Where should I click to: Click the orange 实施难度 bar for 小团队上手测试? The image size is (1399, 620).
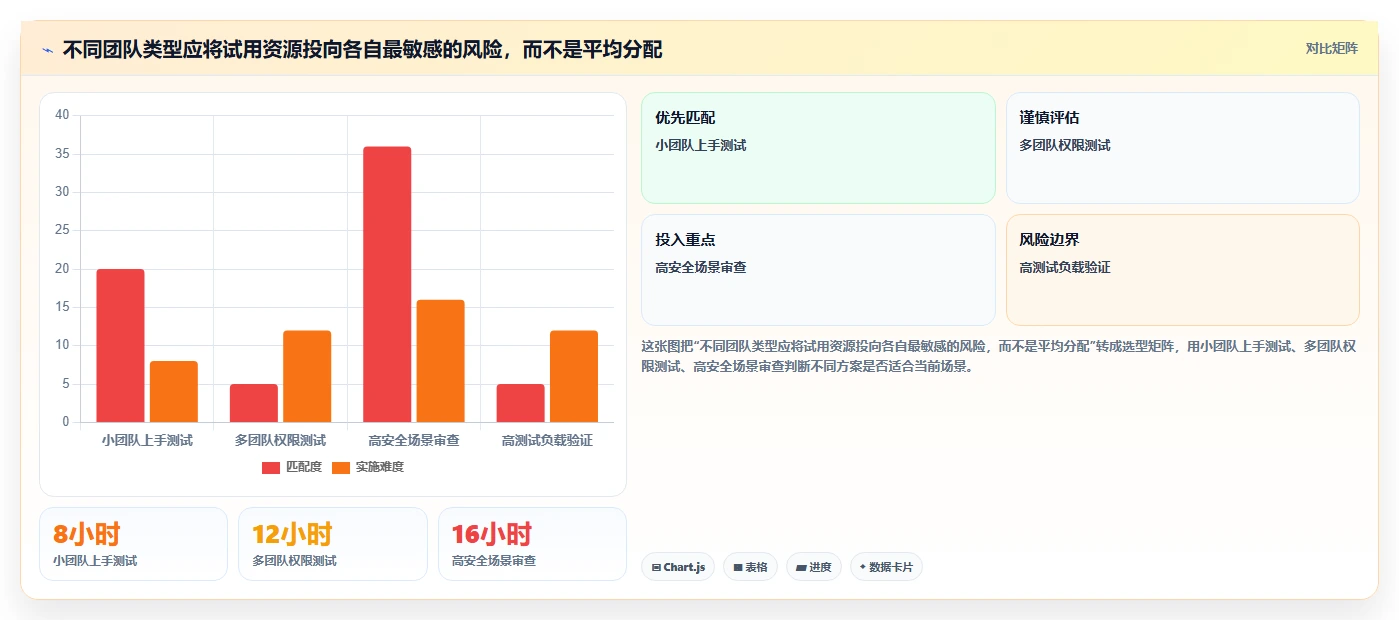point(174,391)
